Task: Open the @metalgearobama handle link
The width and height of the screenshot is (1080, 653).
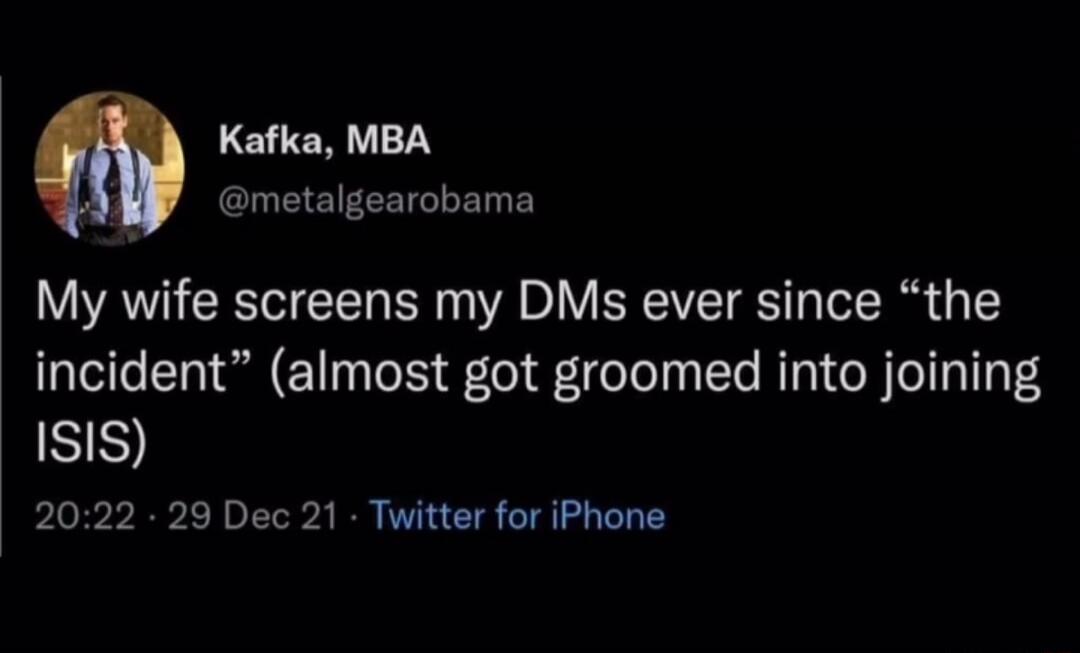Action: tap(376, 201)
